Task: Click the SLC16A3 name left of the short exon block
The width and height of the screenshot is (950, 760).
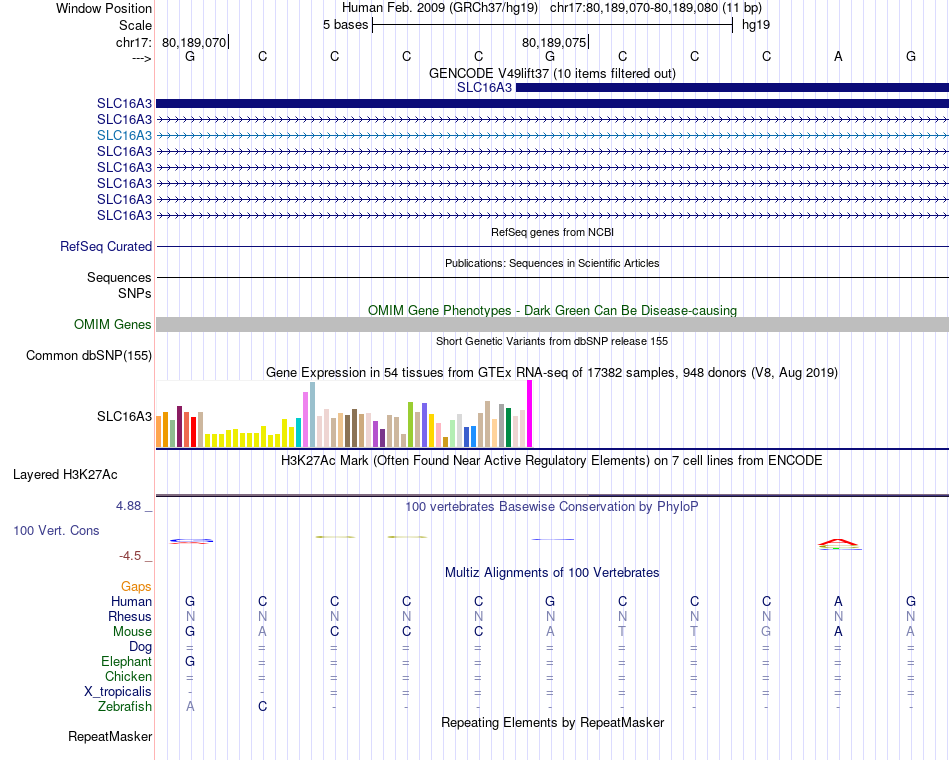Action: (484, 87)
